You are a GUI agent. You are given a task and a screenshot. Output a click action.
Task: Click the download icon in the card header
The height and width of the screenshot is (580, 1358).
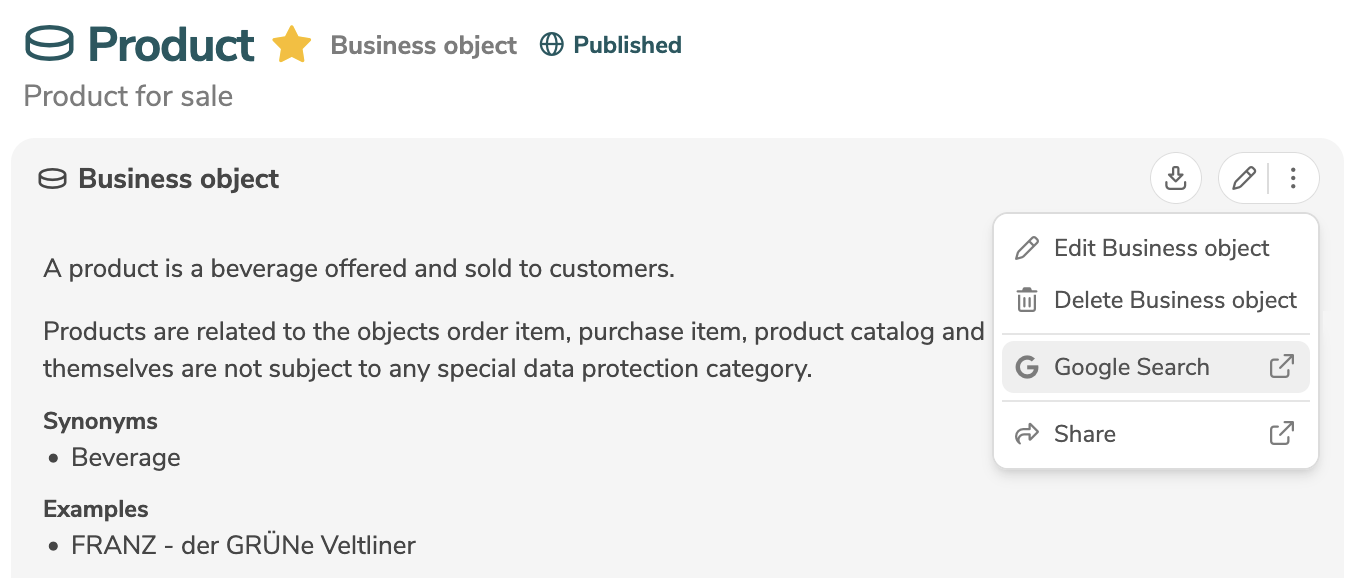pyautogui.click(x=1175, y=178)
